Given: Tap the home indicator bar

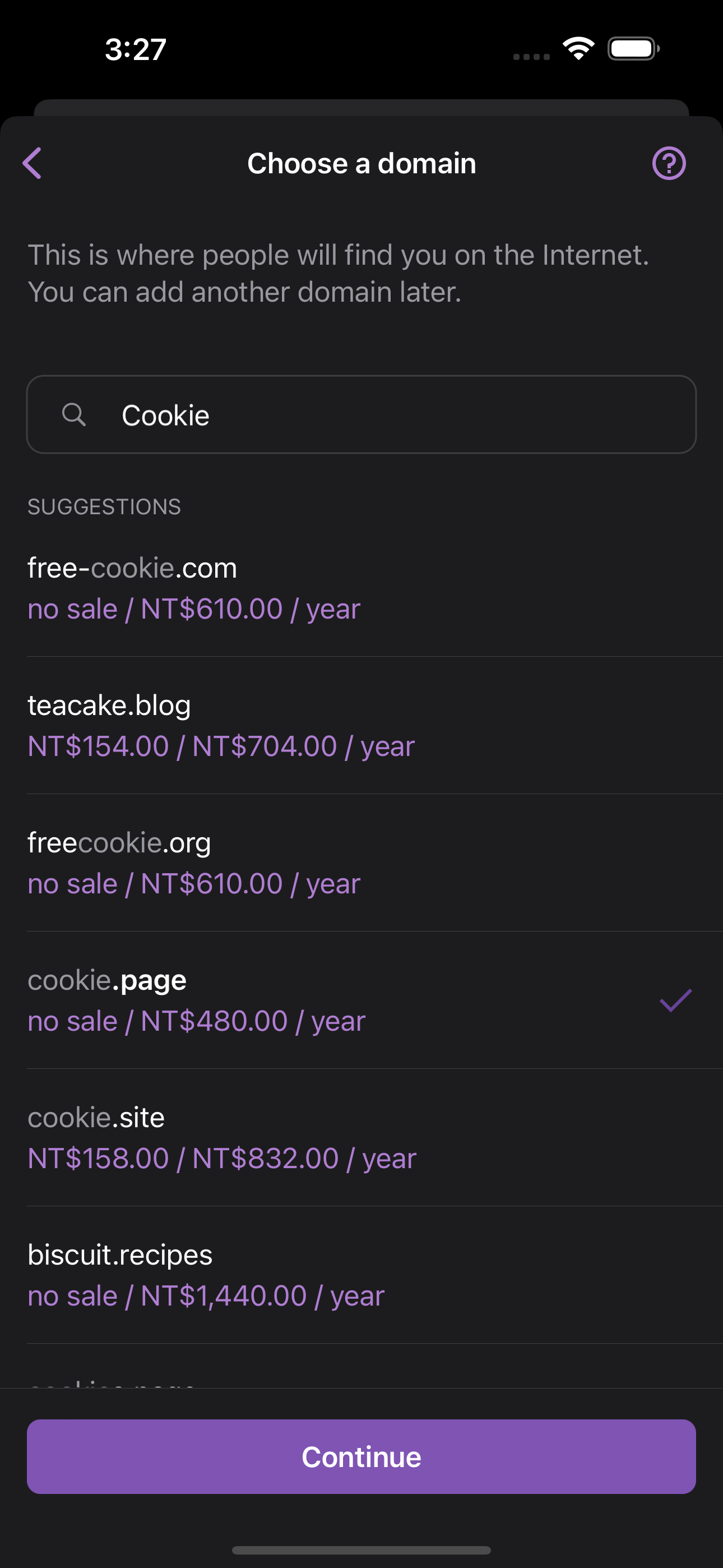Looking at the screenshot, I should [x=361, y=1551].
